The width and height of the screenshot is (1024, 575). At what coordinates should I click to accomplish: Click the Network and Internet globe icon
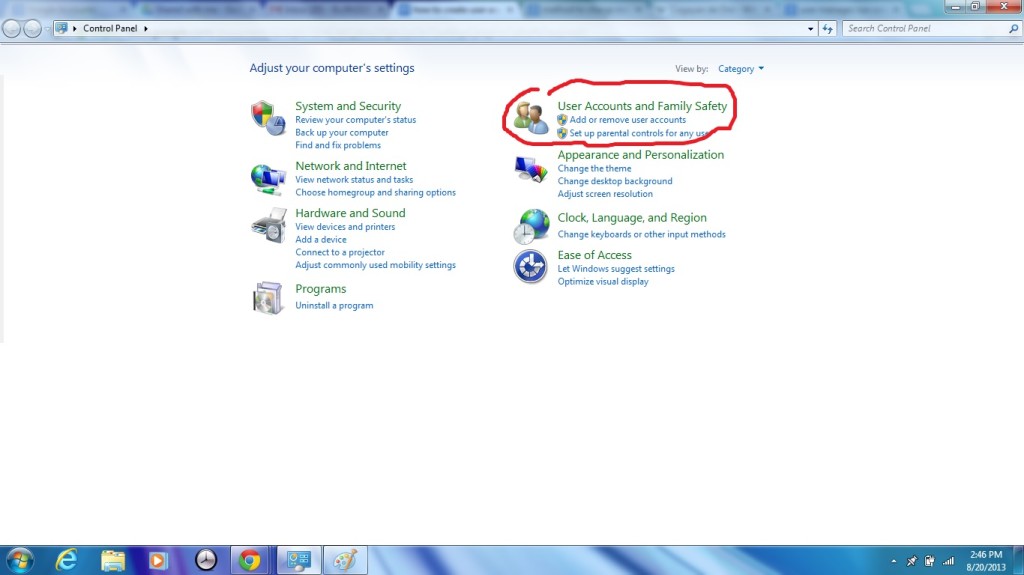click(268, 180)
